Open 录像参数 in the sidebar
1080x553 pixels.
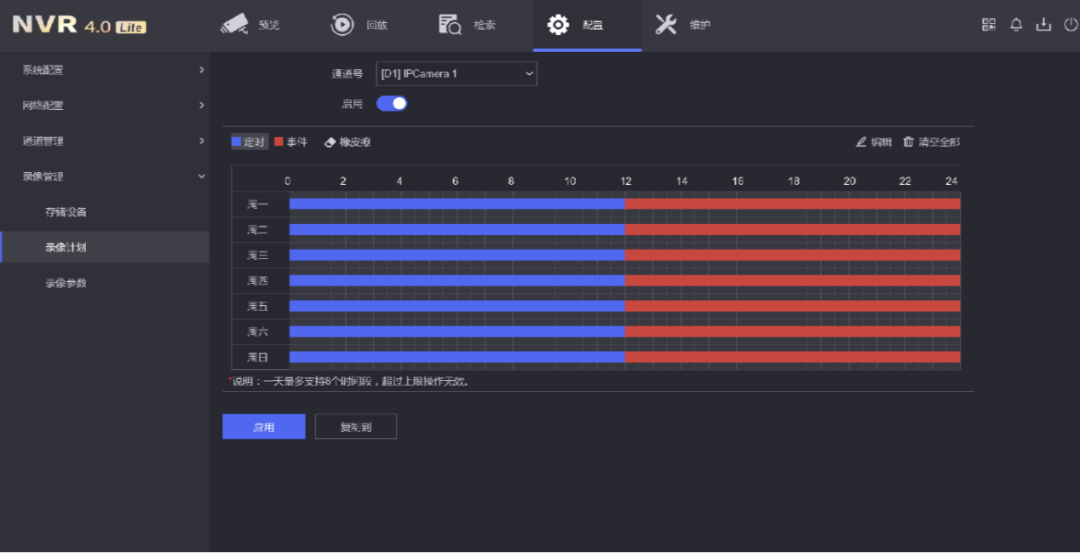point(66,283)
